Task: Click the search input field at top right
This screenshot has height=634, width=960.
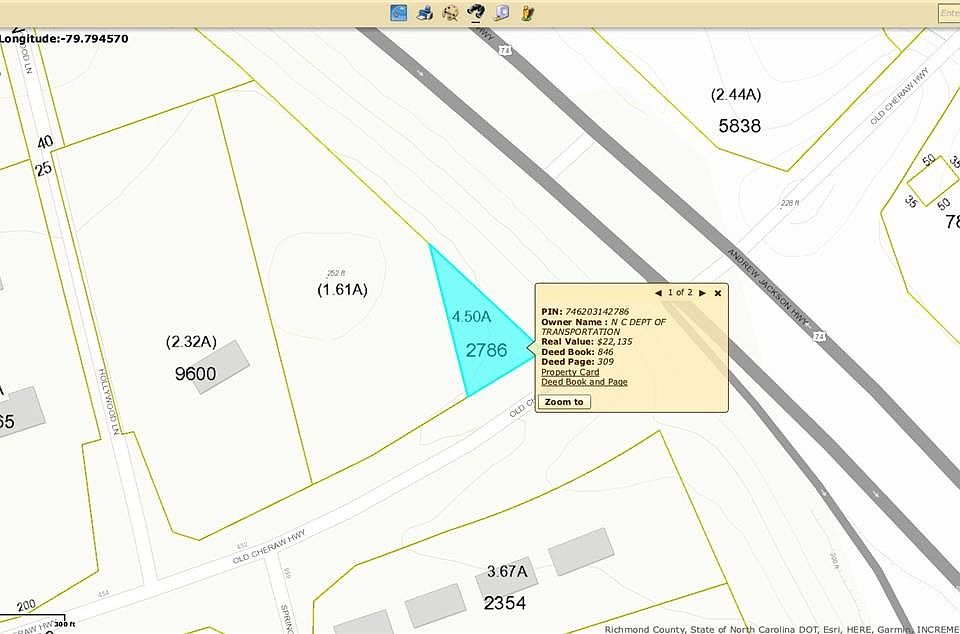Action: pos(948,13)
